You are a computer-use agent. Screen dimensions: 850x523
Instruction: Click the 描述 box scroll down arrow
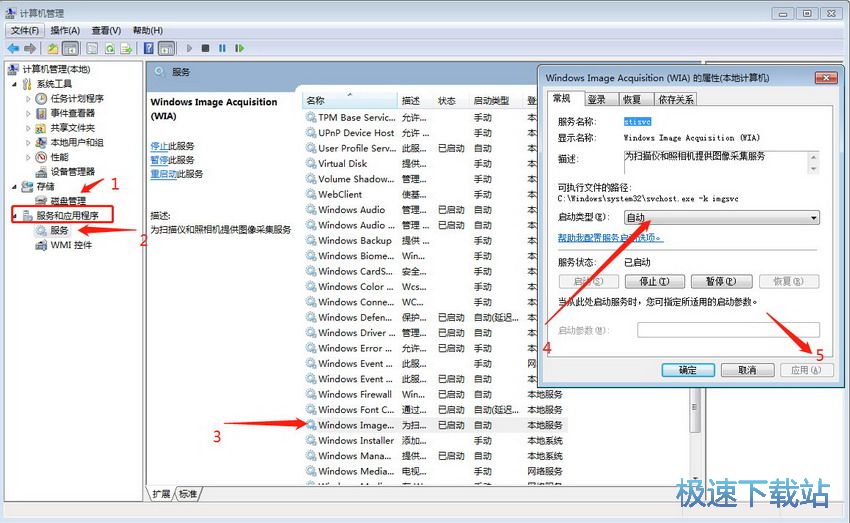pyautogui.click(x=813, y=169)
